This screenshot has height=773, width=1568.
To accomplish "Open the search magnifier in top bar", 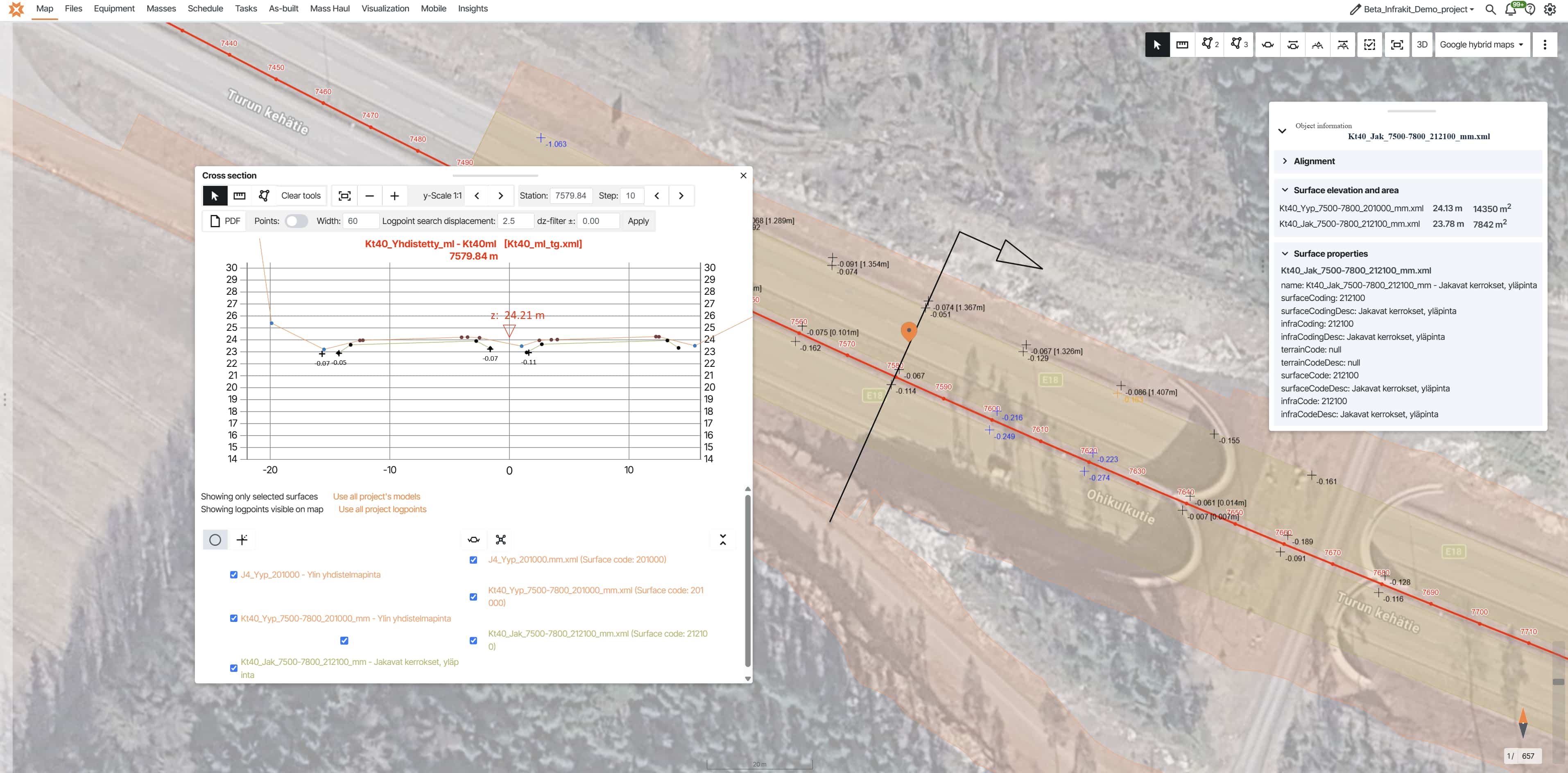I will [x=1490, y=9].
